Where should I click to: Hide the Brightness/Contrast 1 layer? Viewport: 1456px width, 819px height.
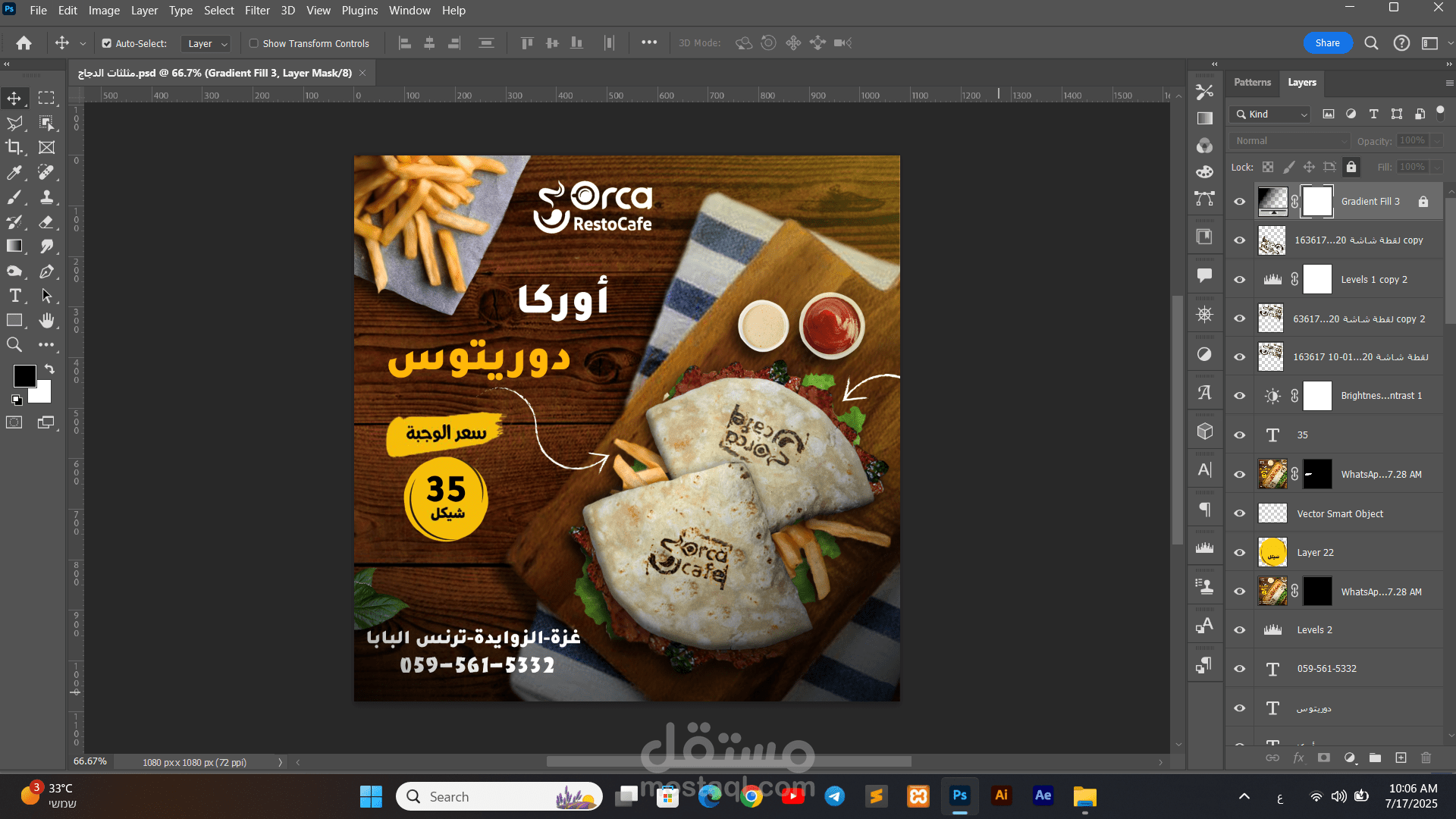(x=1240, y=396)
